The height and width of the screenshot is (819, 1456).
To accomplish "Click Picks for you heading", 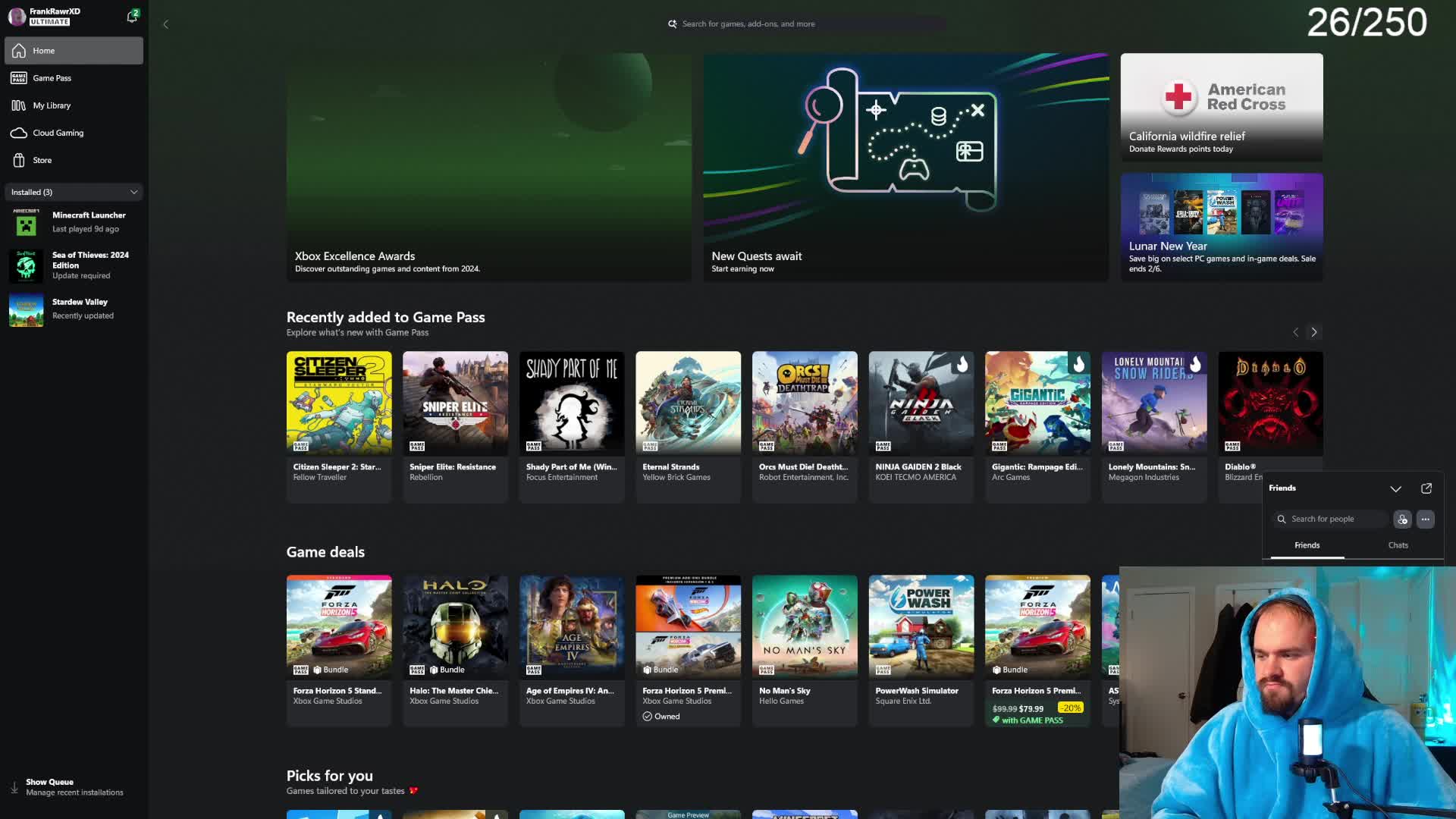I will pyautogui.click(x=329, y=776).
